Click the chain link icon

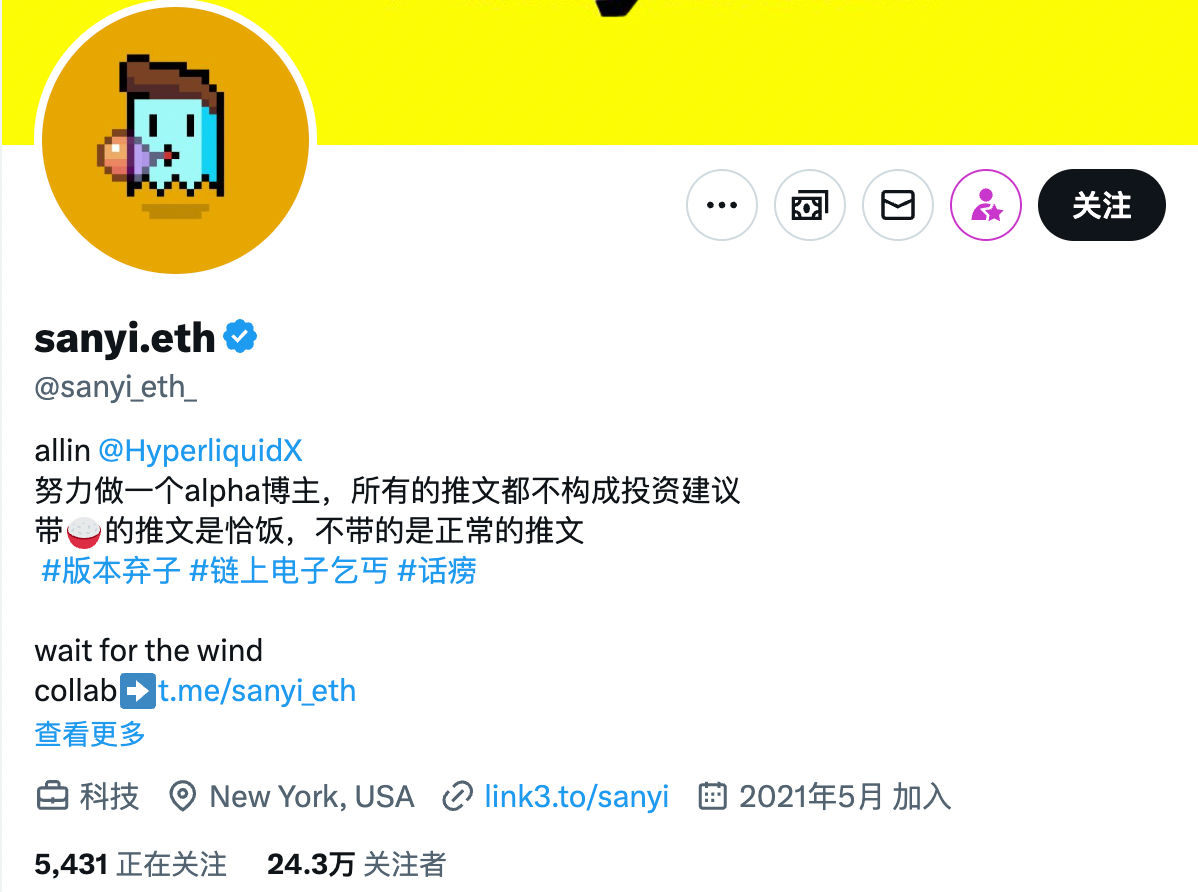[x=457, y=796]
